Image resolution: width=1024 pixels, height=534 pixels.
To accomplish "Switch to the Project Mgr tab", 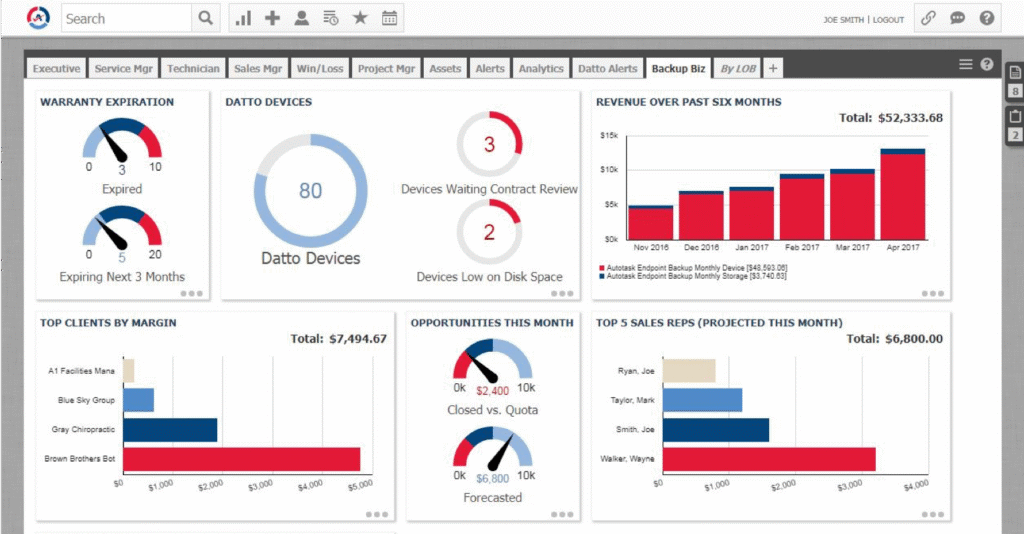I will click(x=386, y=69).
